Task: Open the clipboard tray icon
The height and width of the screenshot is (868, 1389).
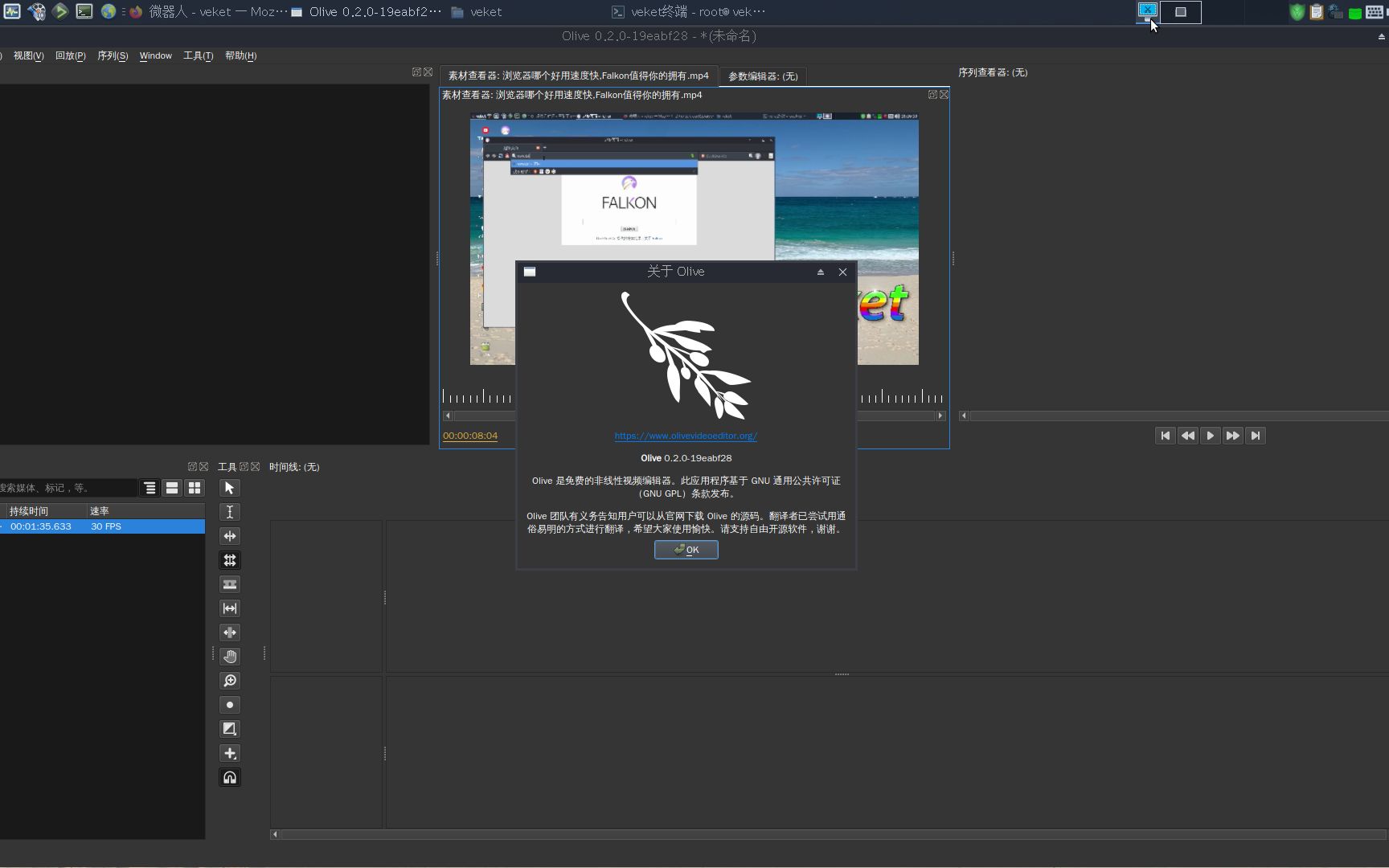Action: 1317,12
